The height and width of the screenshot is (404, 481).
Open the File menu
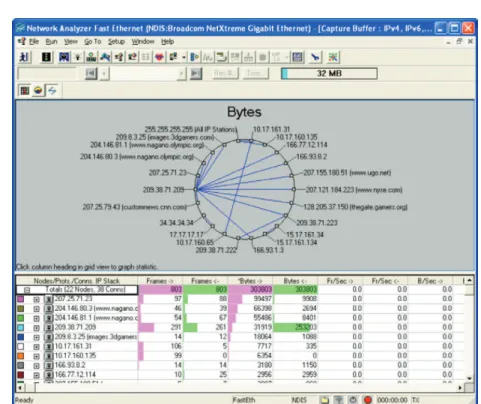pyautogui.click(x=34, y=42)
